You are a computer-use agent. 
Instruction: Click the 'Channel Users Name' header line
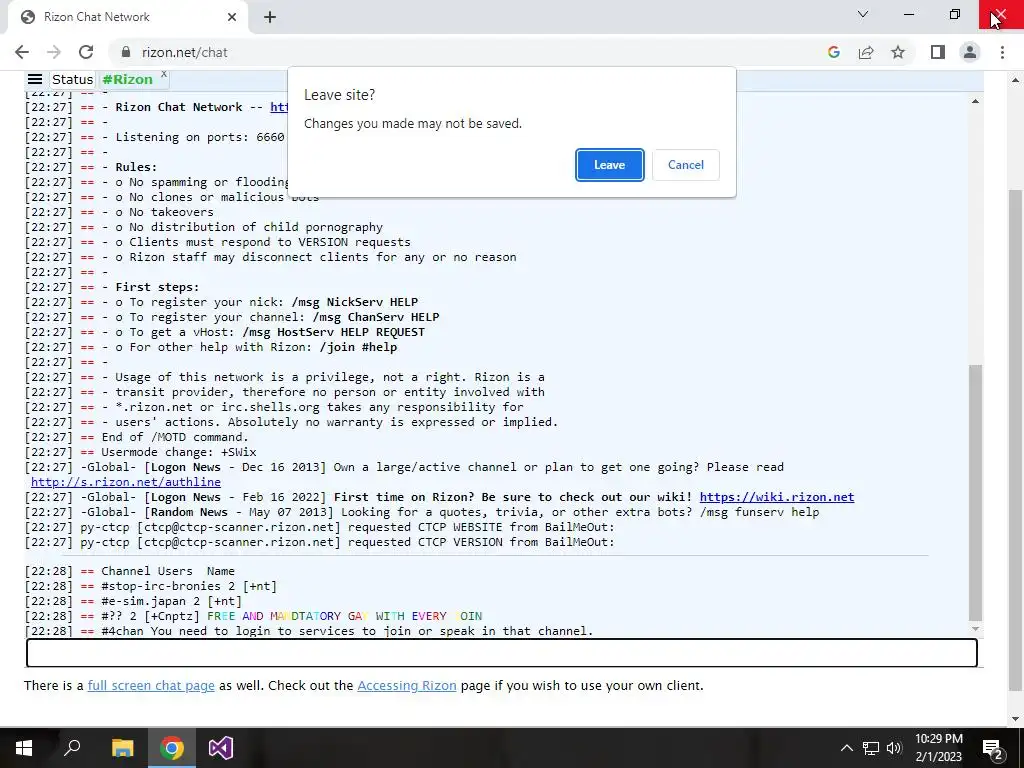point(167,571)
